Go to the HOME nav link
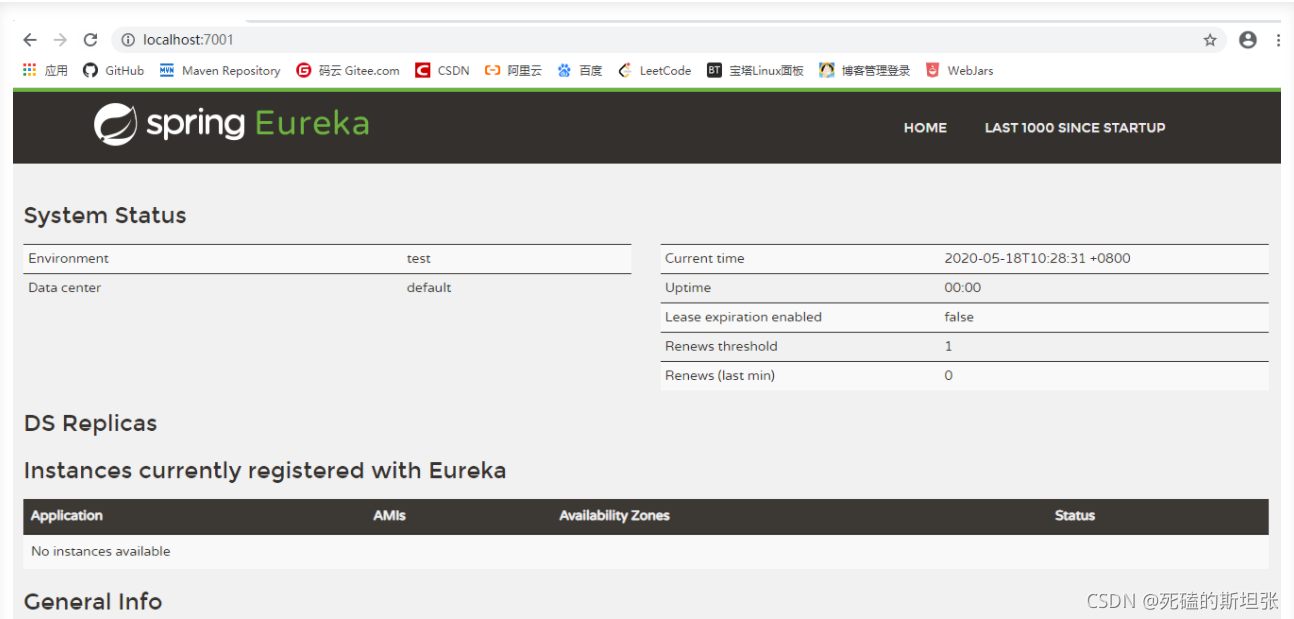Screen dimensions: 1294x619 click(x=925, y=128)
